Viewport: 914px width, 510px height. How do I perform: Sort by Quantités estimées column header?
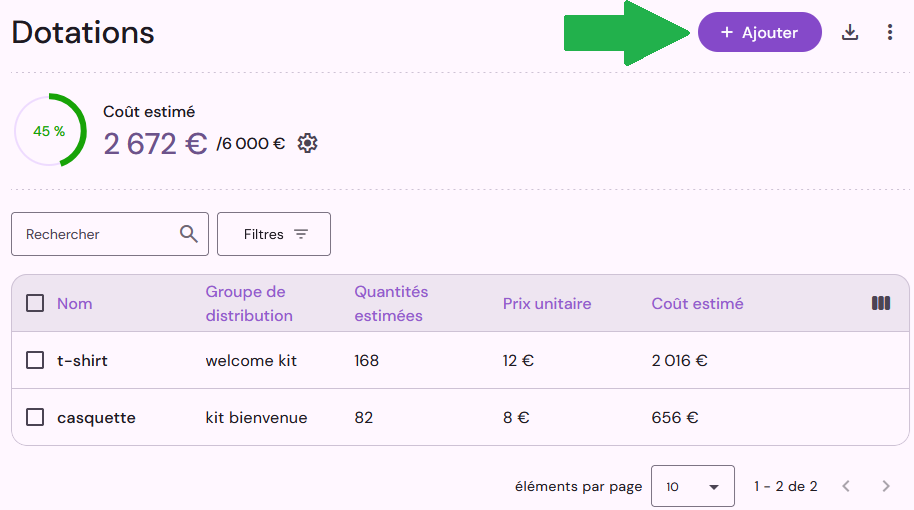tap(391, 304)
